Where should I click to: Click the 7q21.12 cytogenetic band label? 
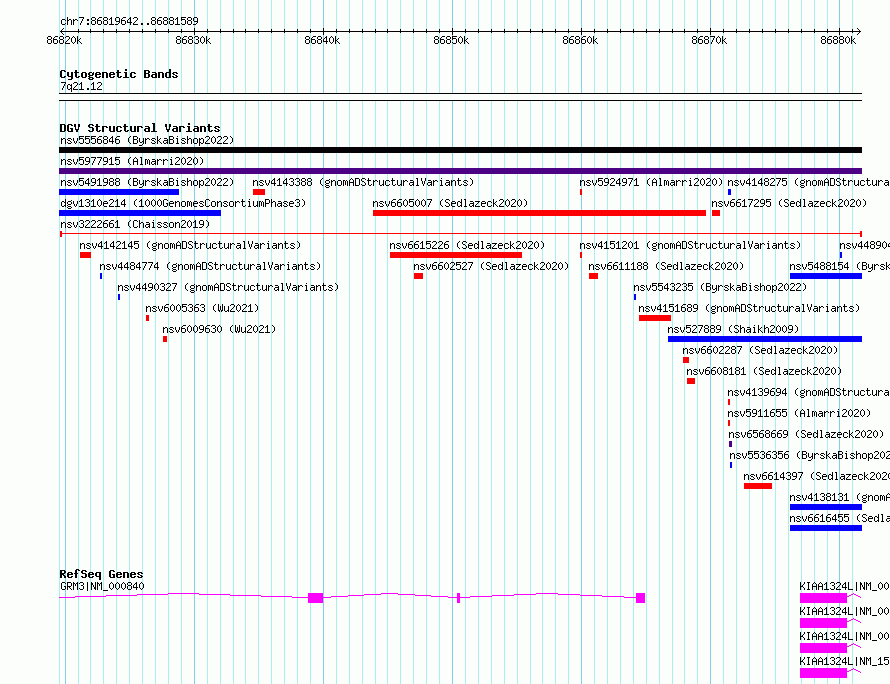[81, 86]
